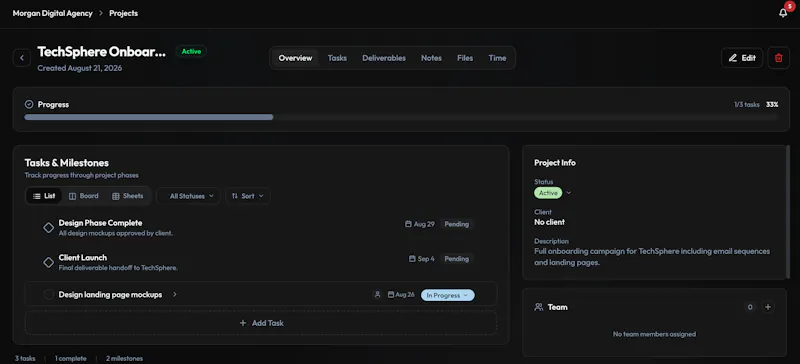The width and height of the screenshot is (800, 364).
Task: Click the No client text
Action: [549, 222]
